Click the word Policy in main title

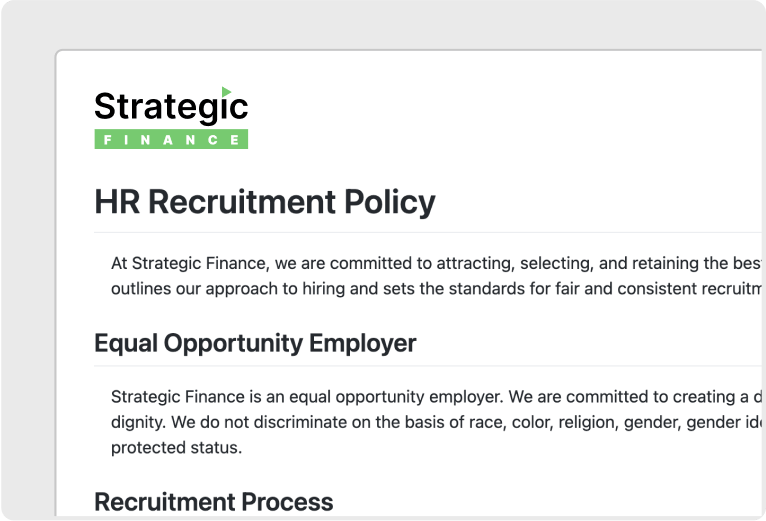pyautogui.click(x=389, y=202)
